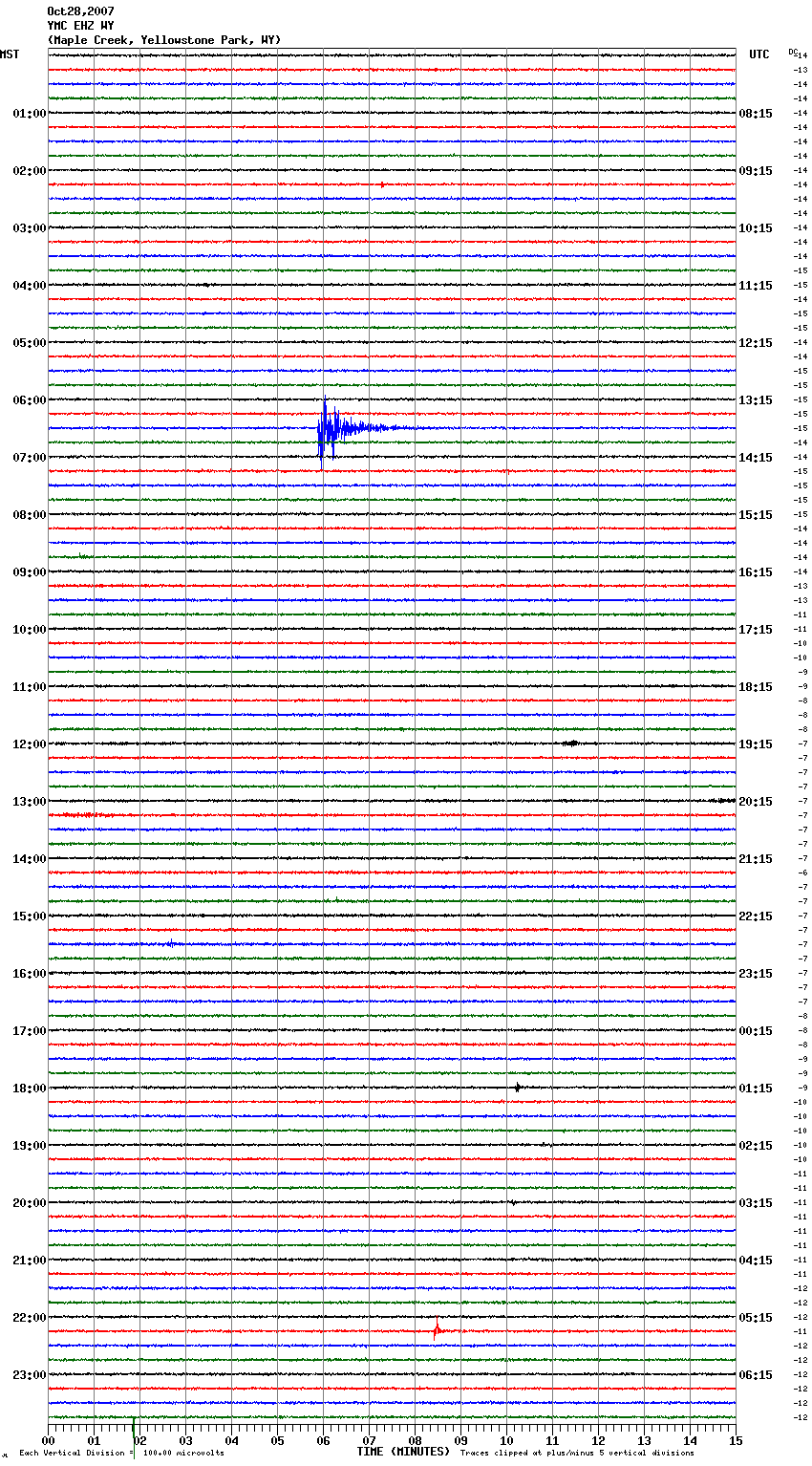This screenshot has width=812, height=1466.
Task: Click the 21:15 UTC time label
Action: (756, 859)
